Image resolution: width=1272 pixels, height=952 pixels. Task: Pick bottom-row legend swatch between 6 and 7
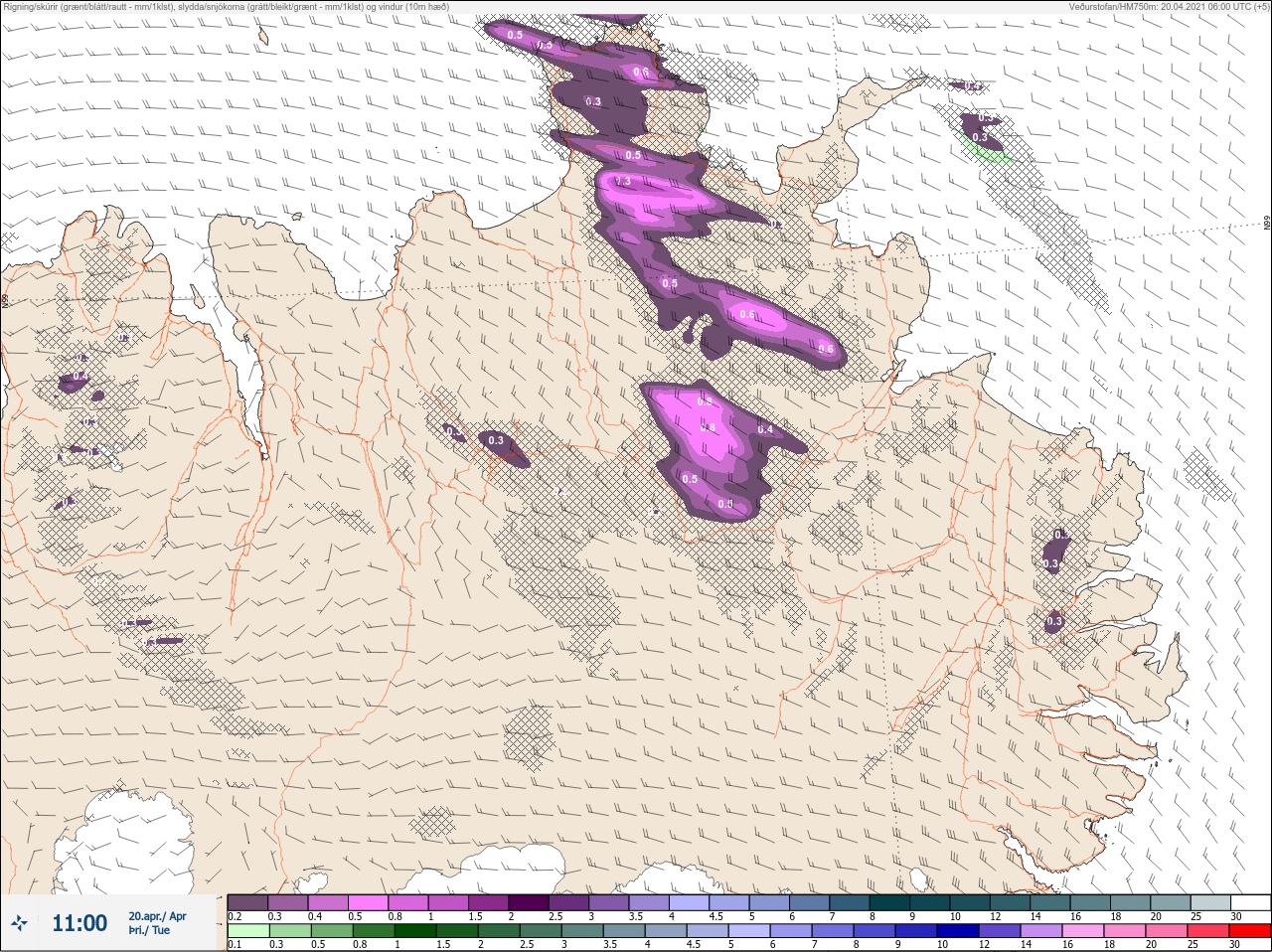[791, 931]
